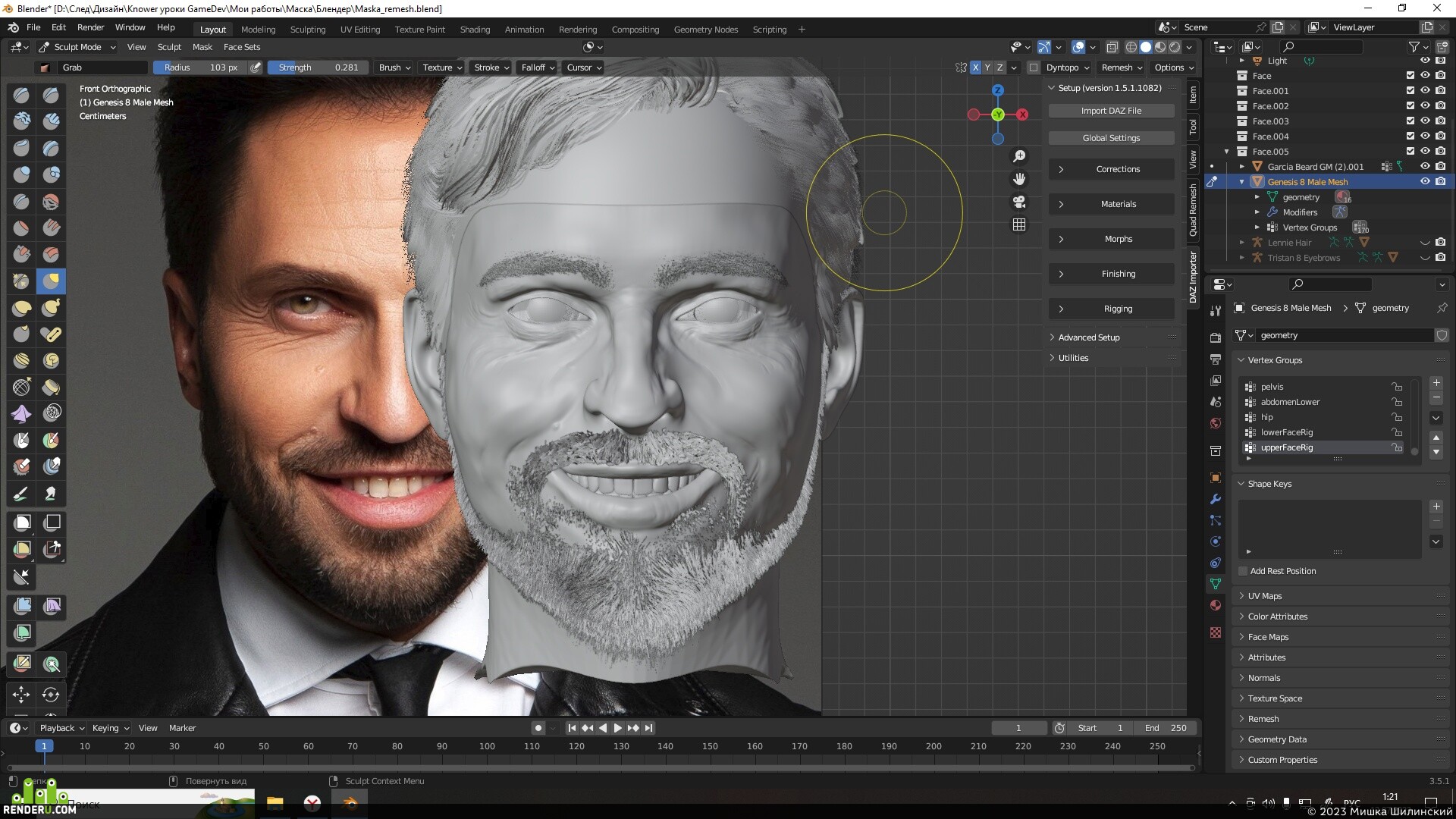Expand the Morphs panel

[1111, 239]
